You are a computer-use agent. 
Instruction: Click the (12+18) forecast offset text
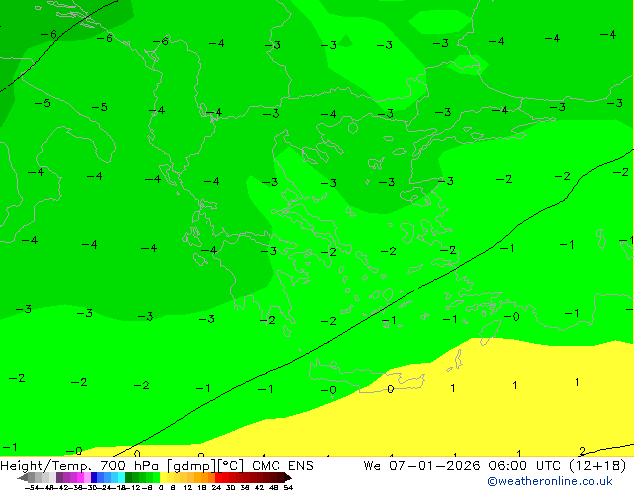tap(597, 466)
